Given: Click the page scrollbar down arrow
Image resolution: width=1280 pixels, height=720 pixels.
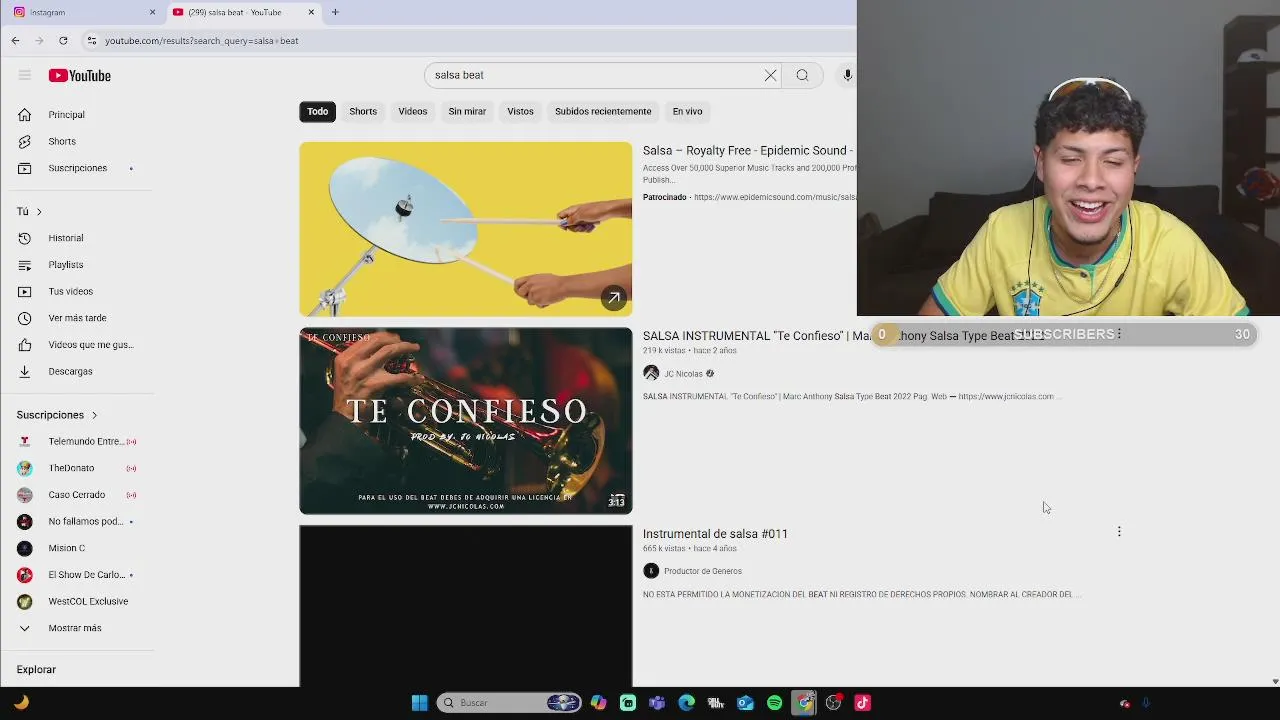Looking at the screenshot, I should coord(1274,681).
